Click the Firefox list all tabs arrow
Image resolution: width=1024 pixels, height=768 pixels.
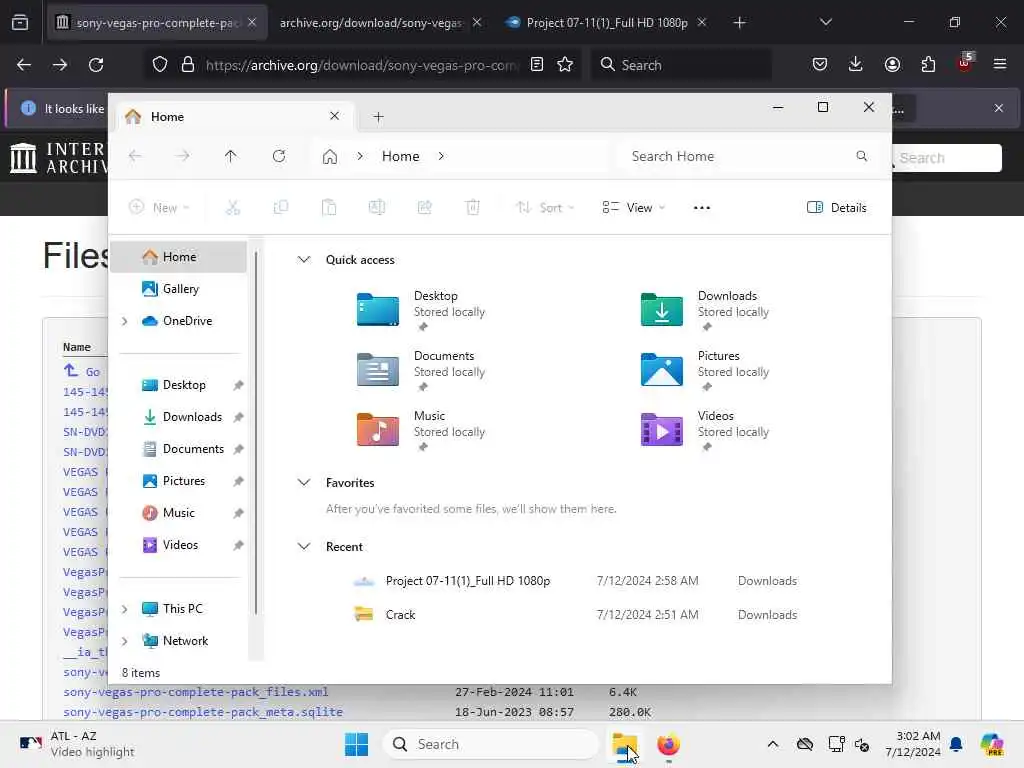(825, 23)
